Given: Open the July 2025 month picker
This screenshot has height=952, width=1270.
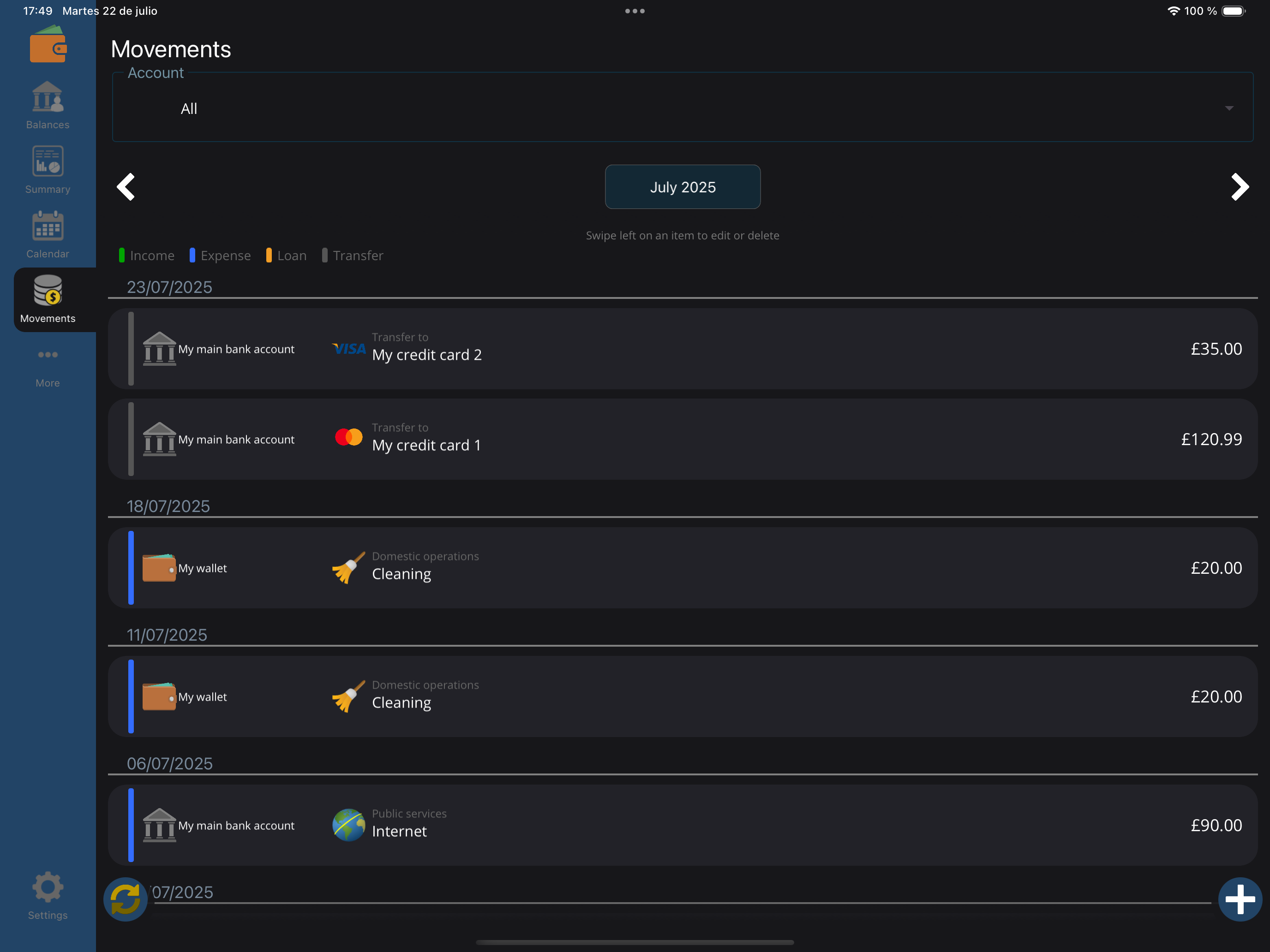Looking at the screenshot, I should click(683, 187).
